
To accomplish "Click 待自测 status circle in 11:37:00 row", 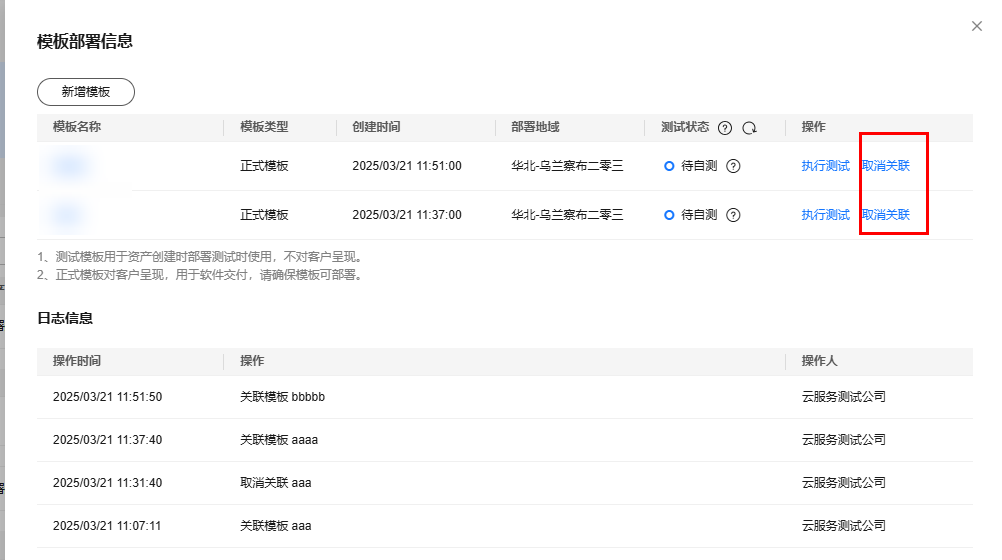I will tap(669, 215).
